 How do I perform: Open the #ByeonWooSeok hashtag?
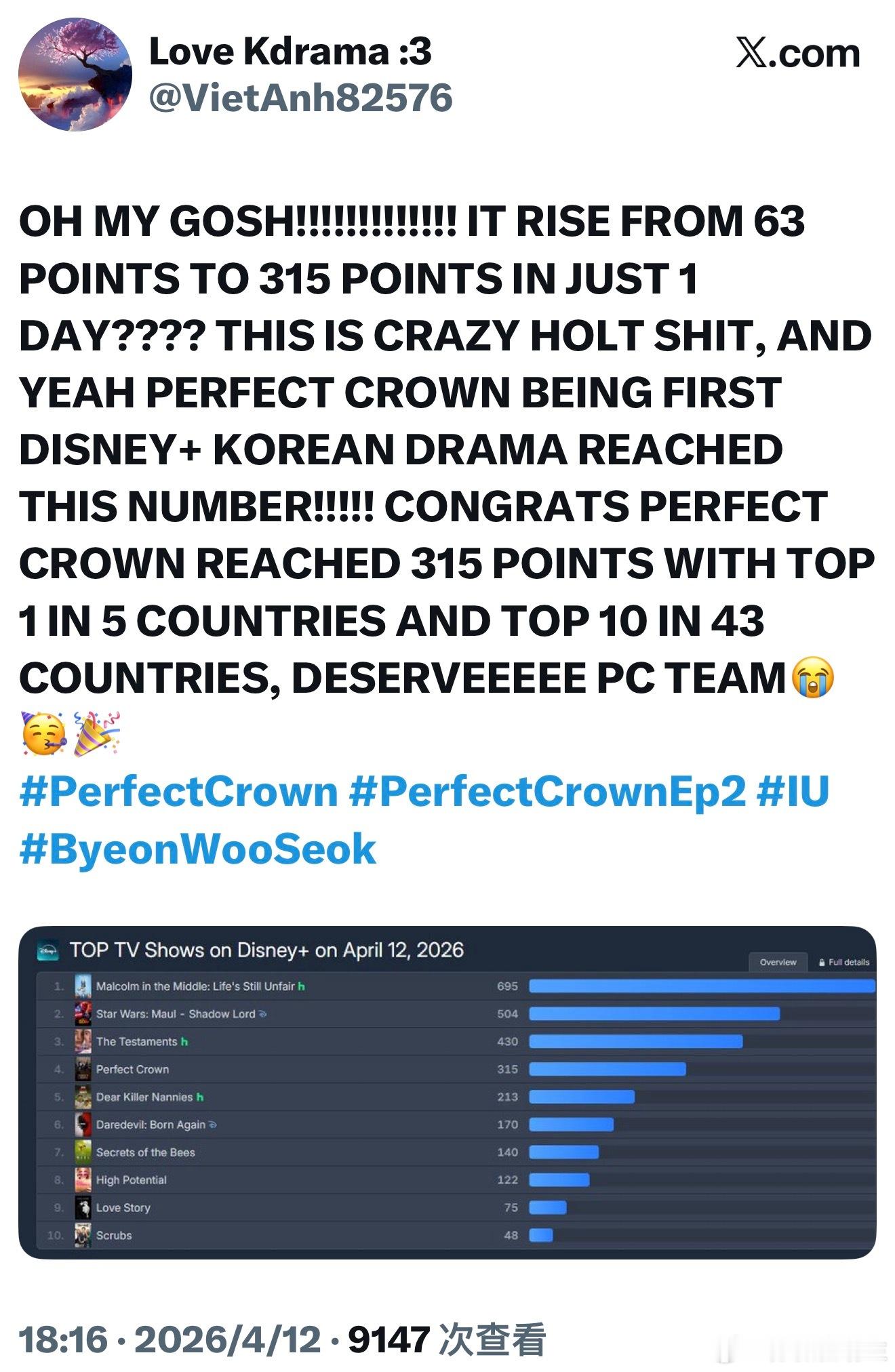click(198, 849)
